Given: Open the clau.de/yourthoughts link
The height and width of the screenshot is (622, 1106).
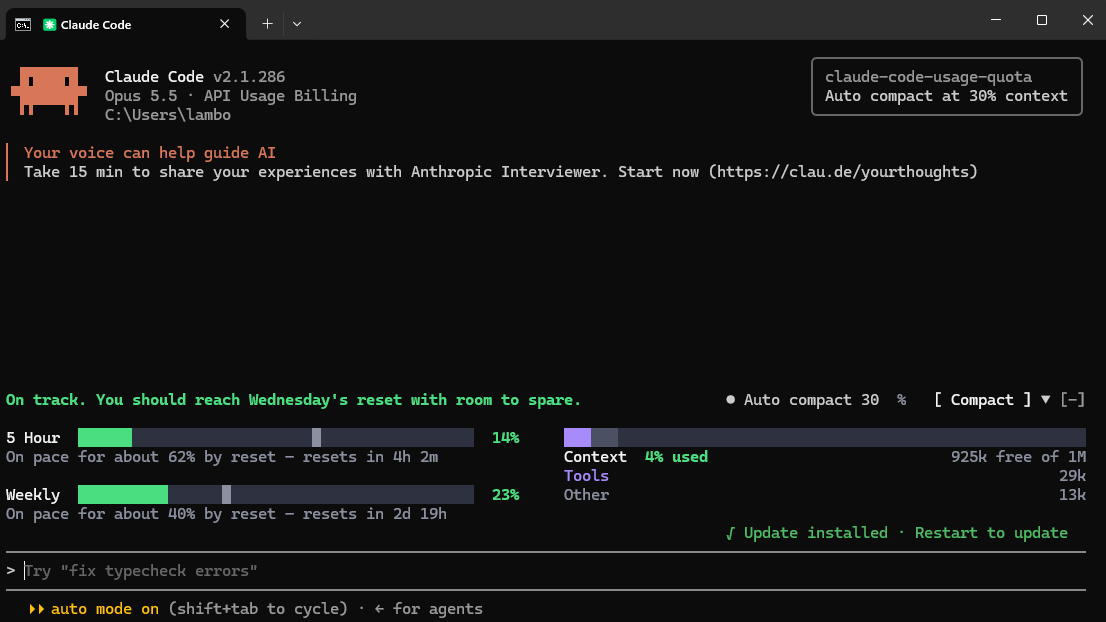Looking at the screenshot, I should [843, 172].
